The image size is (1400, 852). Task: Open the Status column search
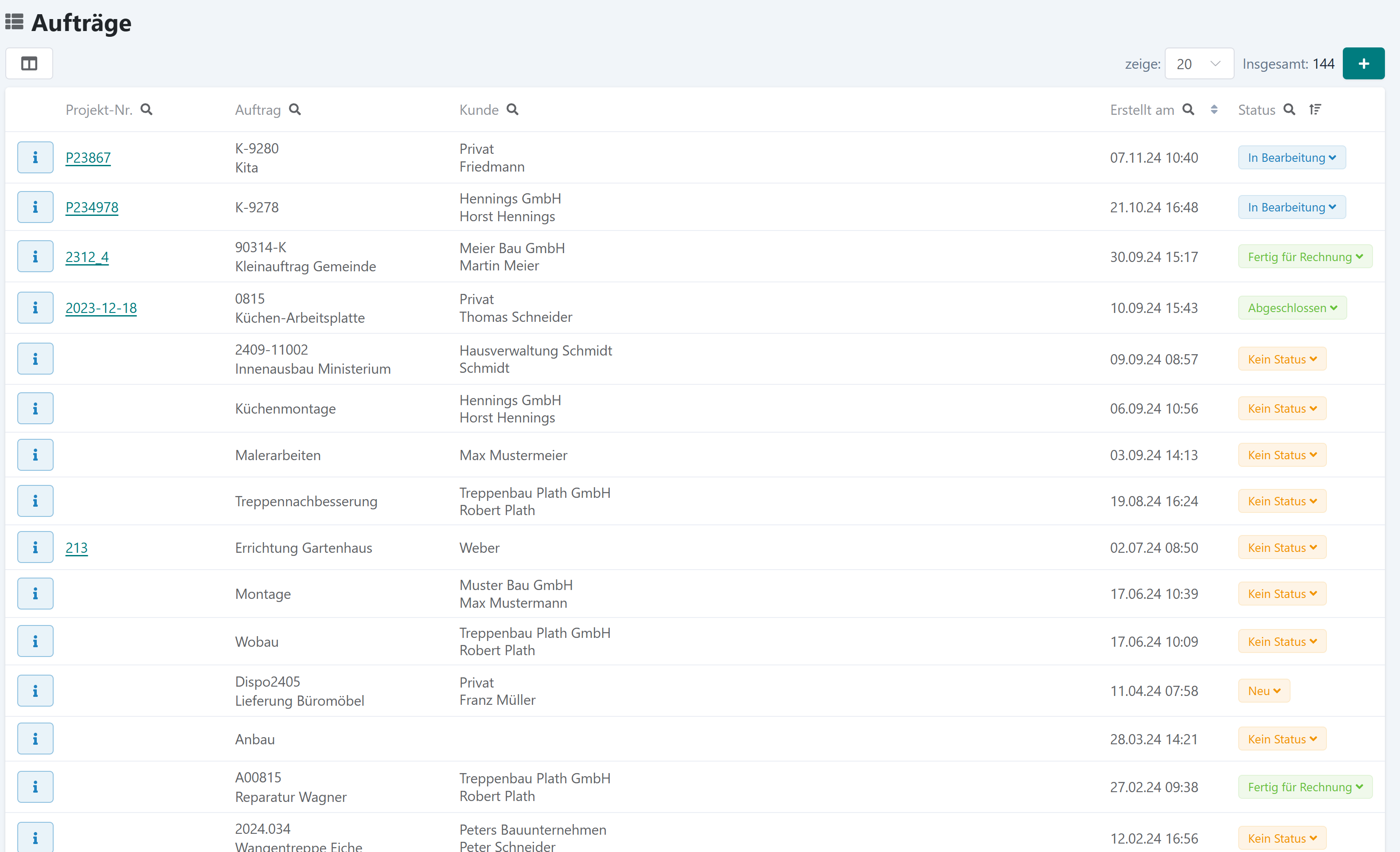(1289, 109)
